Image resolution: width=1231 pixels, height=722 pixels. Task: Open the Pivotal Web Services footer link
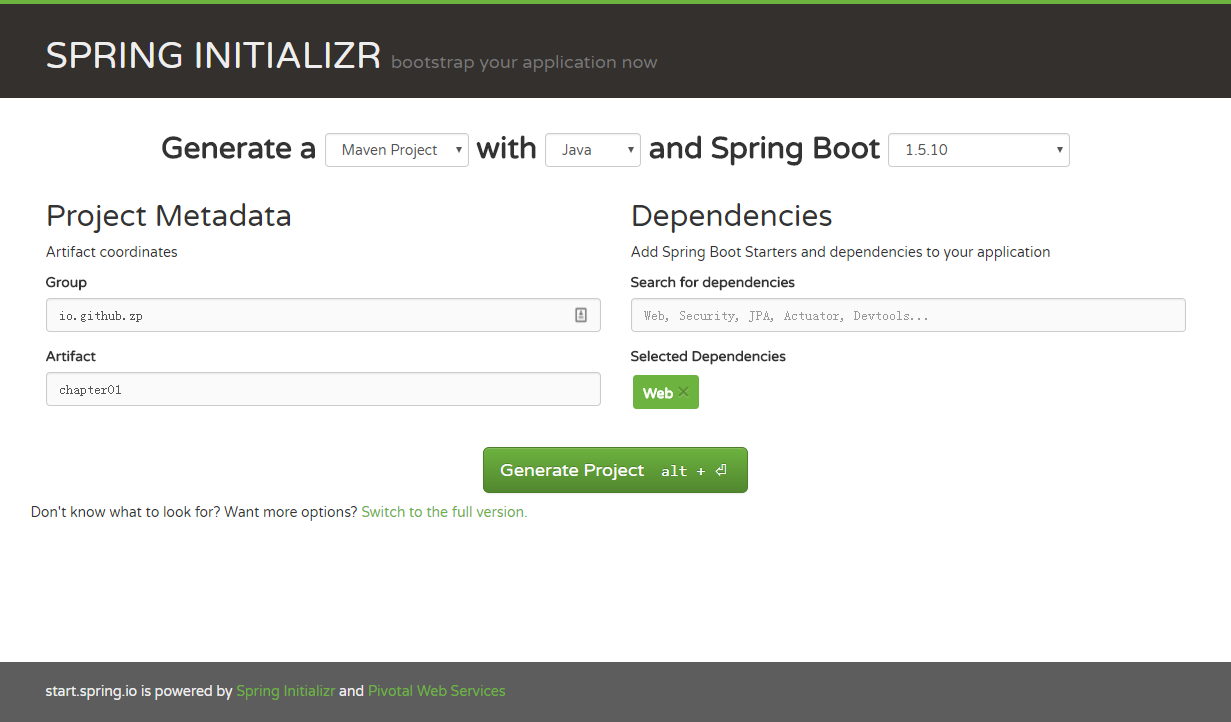pyautogui.click(x=437, y=691)
